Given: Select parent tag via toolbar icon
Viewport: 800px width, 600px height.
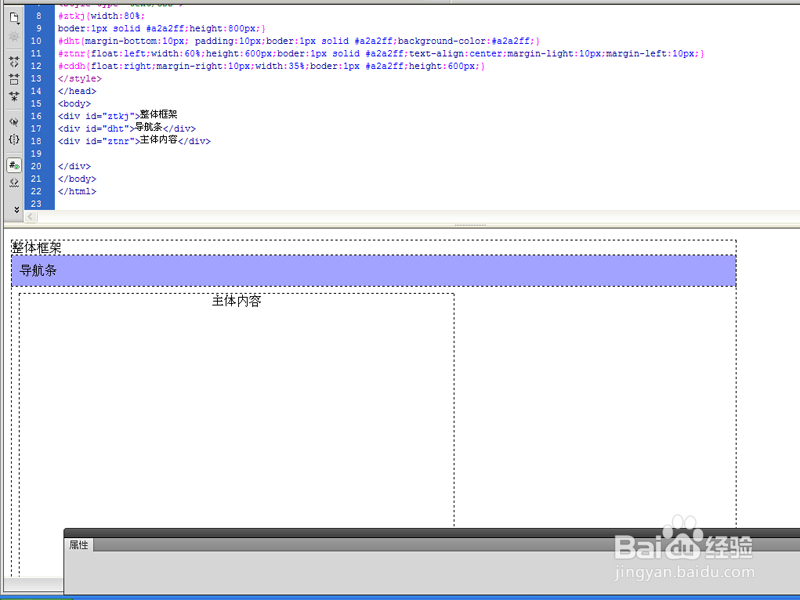Looking at the screenshot, I should (14, 121).
